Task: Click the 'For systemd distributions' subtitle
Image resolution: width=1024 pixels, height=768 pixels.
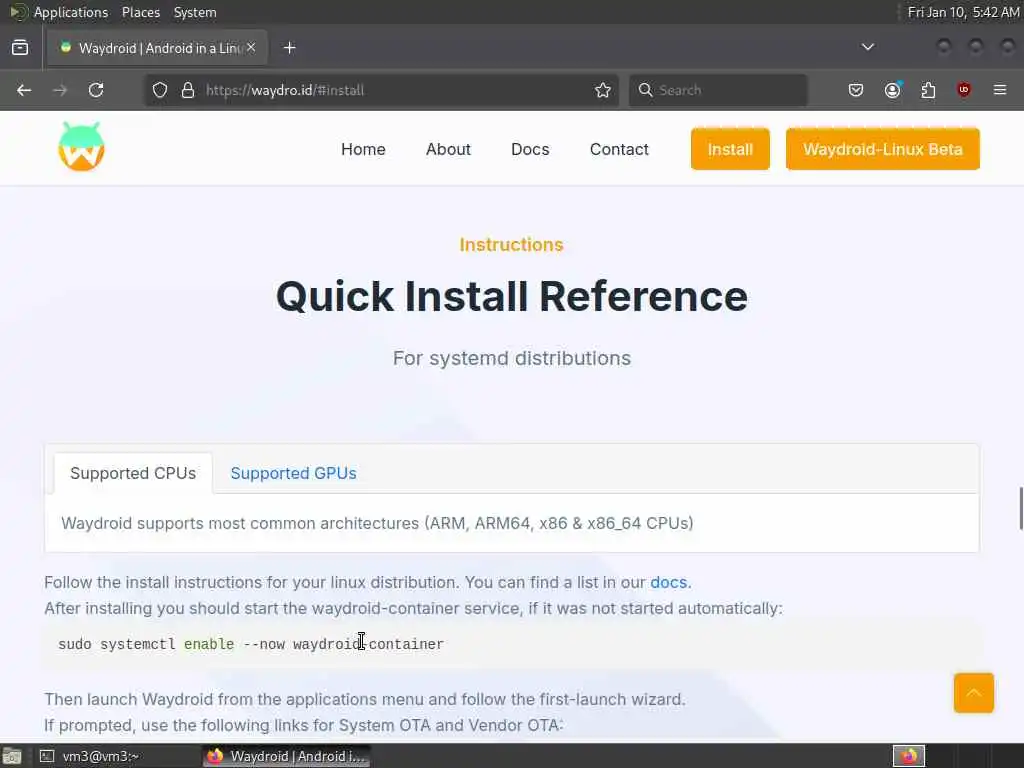Action: (511, 359)
